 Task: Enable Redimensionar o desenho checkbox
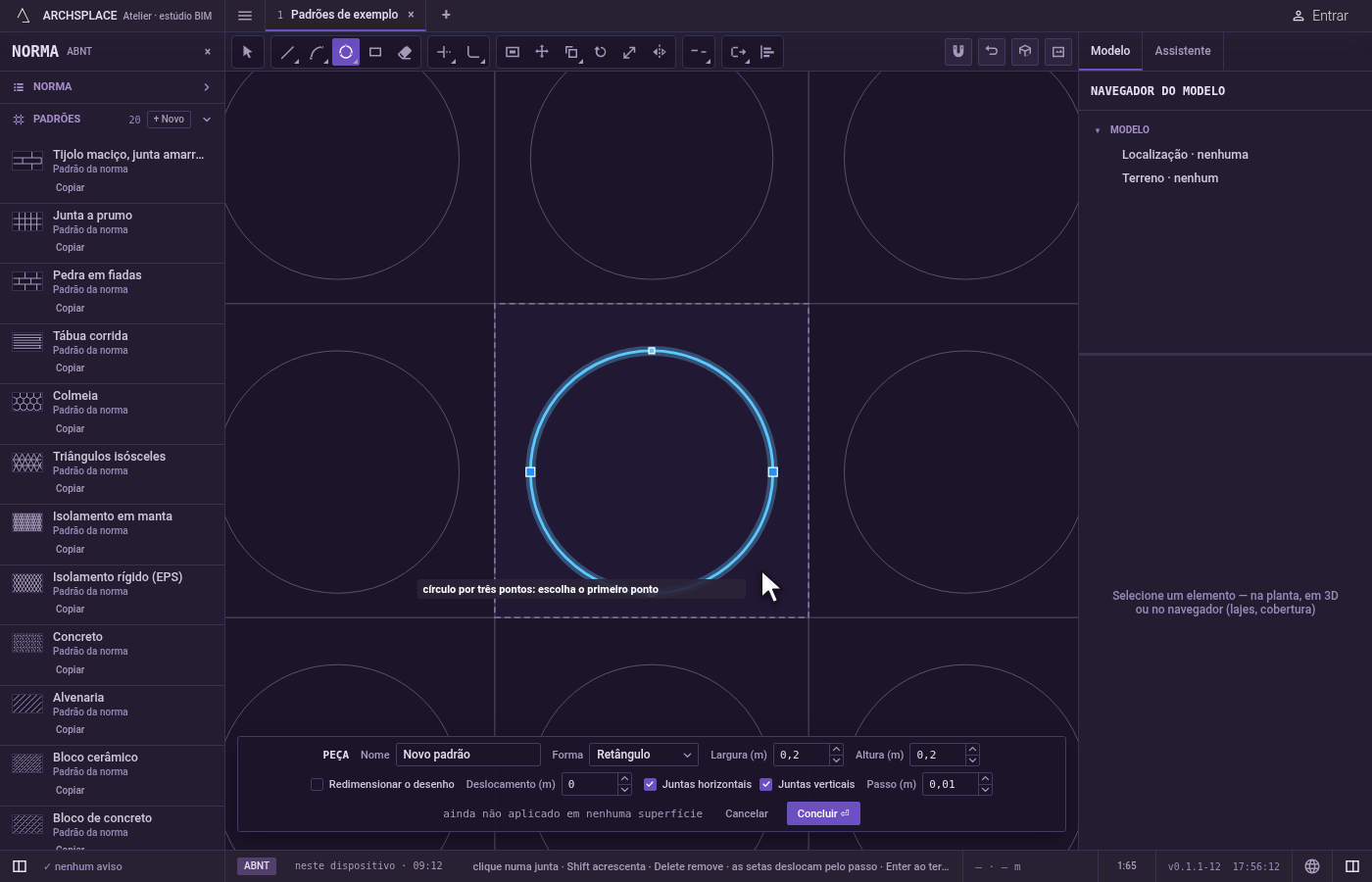click(x=317, y=784)
